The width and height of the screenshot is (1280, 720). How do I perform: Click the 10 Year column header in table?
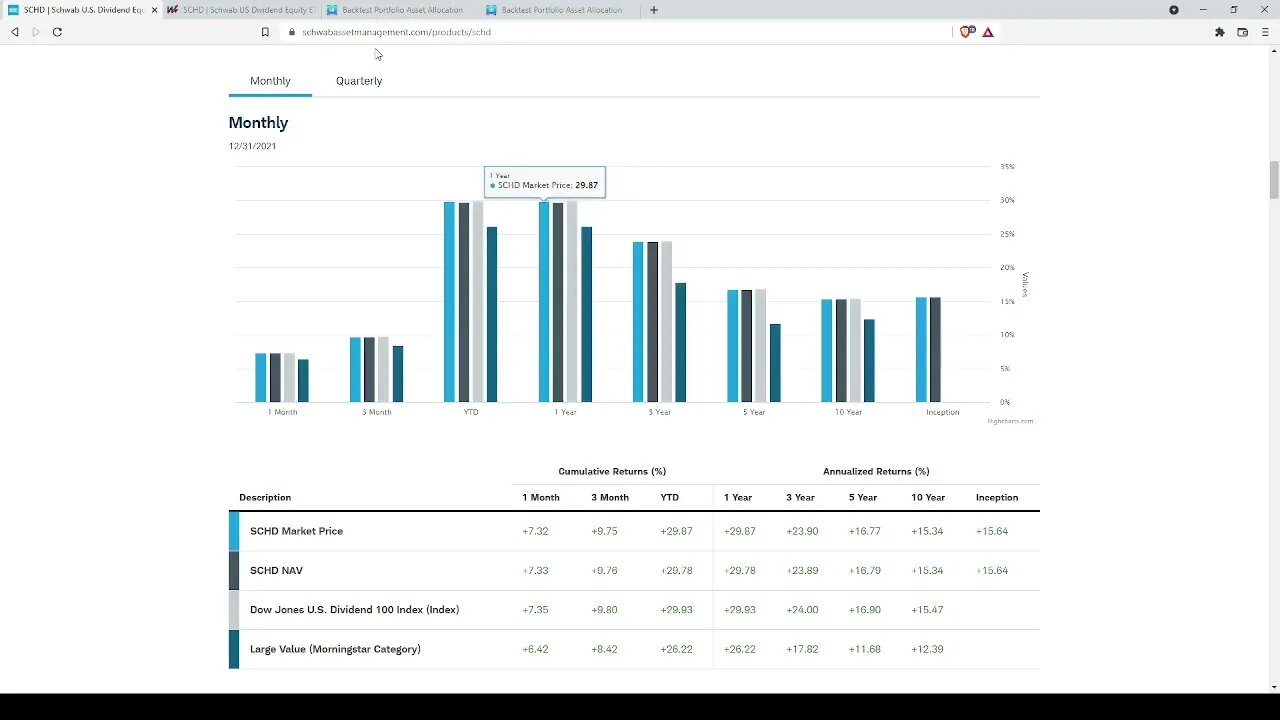(x=928, y=497)
